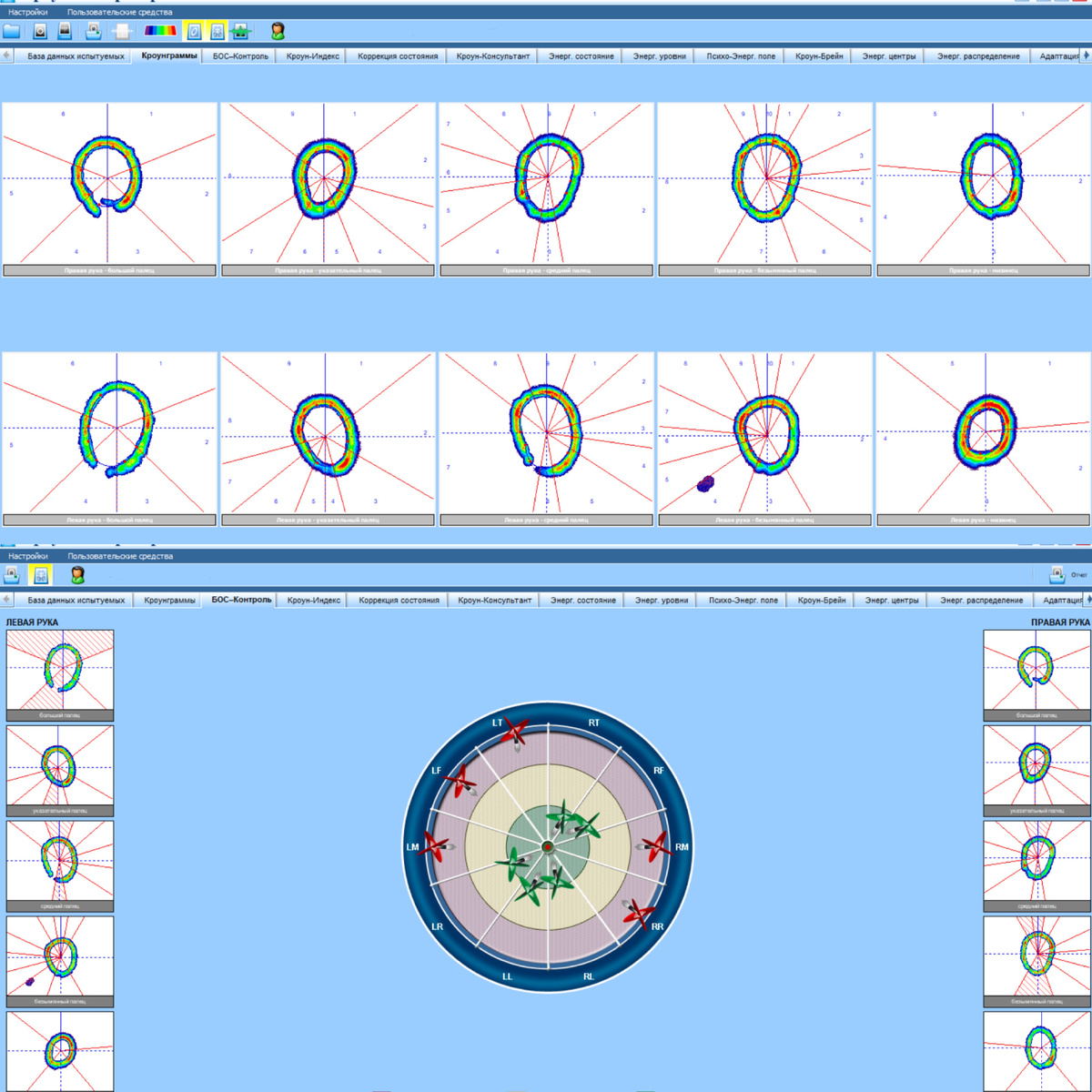Open the Отчет report icon
The image size is (1092, 1092).
1057,574
